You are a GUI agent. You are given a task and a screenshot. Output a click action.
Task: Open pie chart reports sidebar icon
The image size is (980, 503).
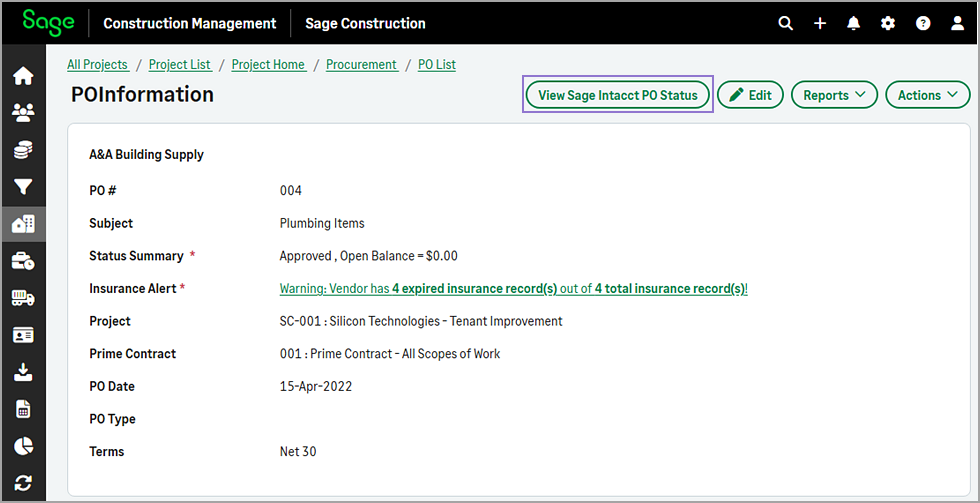coord(23,446)
